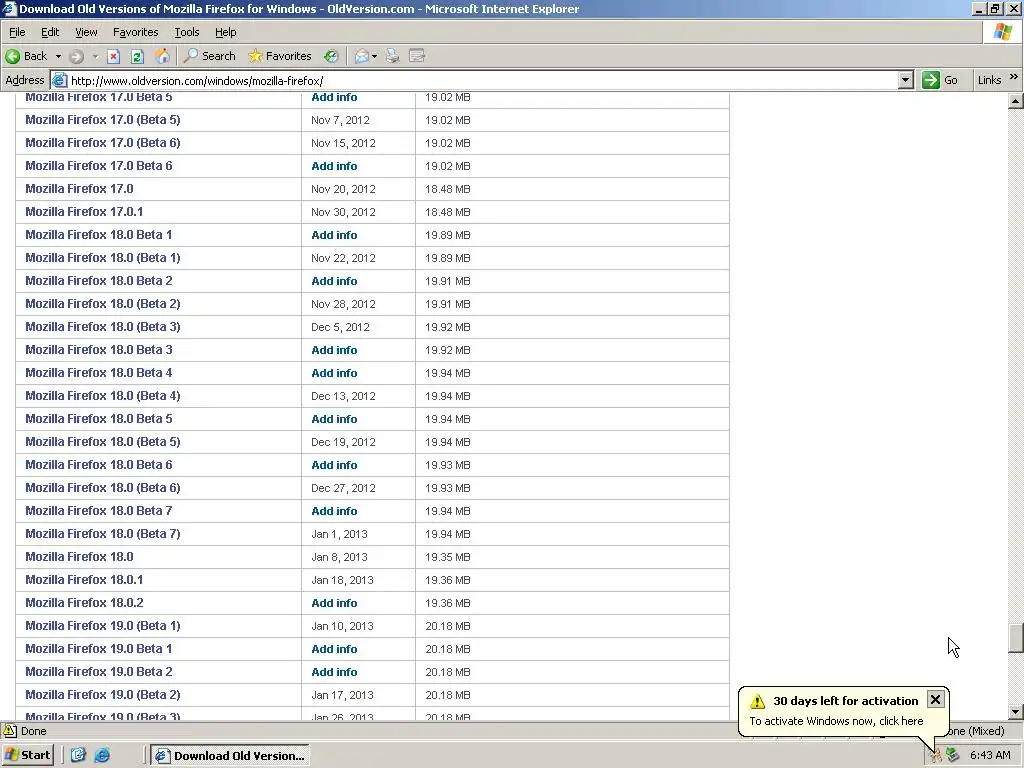
Task: Click the green Go arrow icon
Action: 931,80
